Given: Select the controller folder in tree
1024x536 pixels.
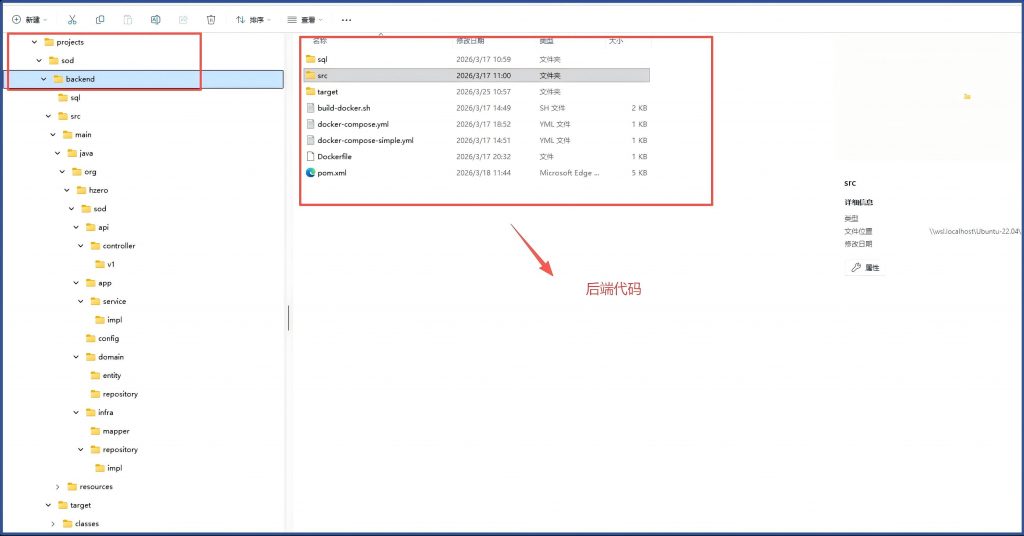Looking at the screenshot, I should pyautogui.click(x=118, y=246).
